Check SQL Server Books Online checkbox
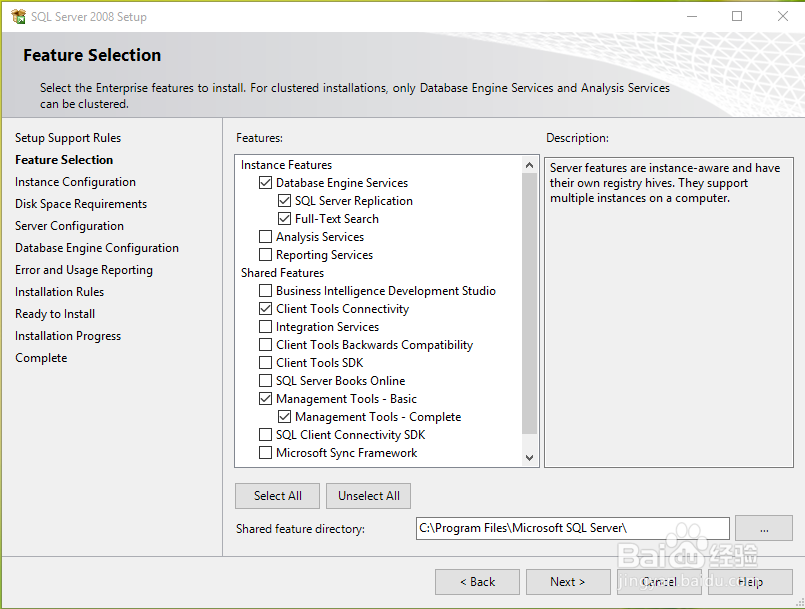Screen dimensions: 805x609 point(265,380)
